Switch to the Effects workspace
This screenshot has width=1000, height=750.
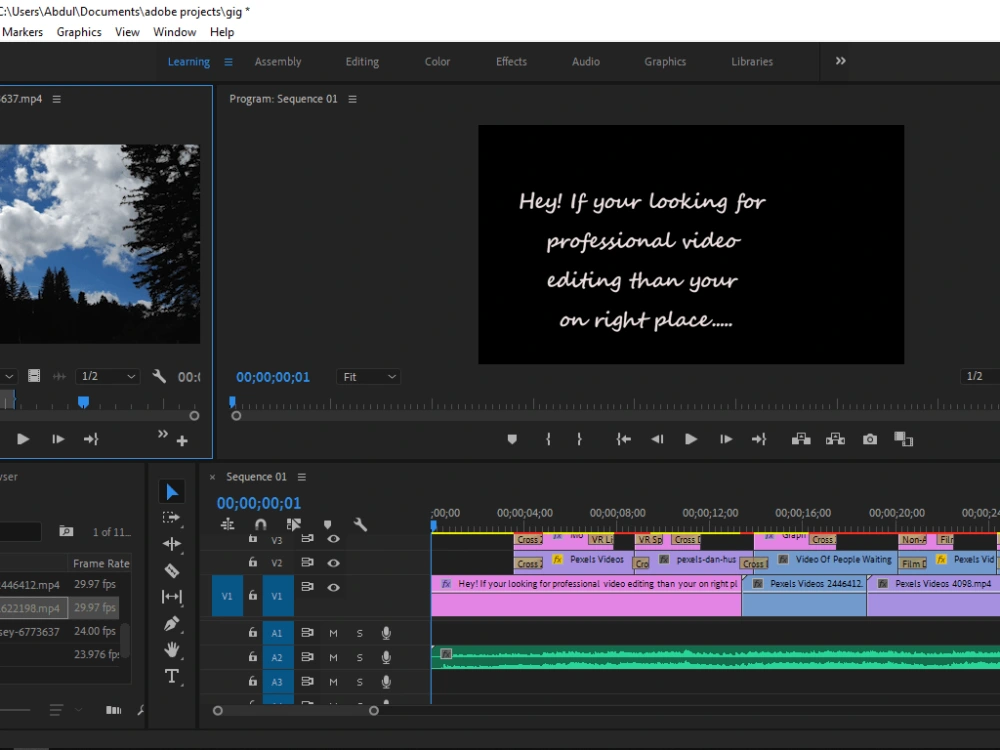[511, 62]
